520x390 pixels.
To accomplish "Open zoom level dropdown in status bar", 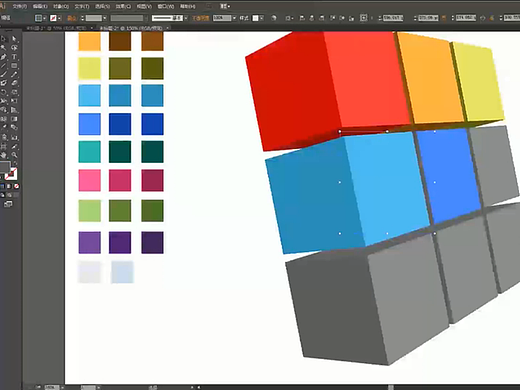I will [62, 387].
